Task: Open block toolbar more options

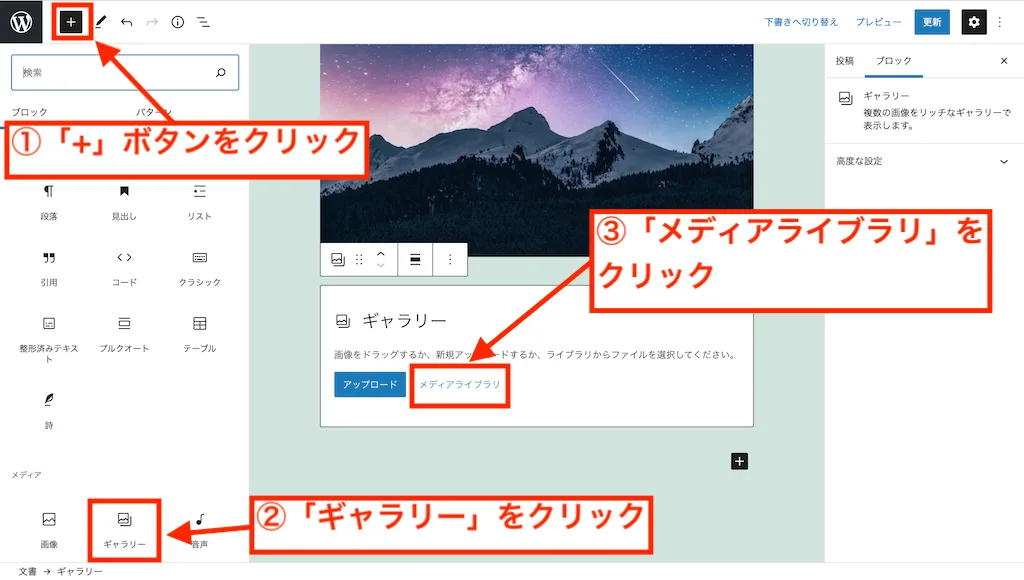Action: 450,259
